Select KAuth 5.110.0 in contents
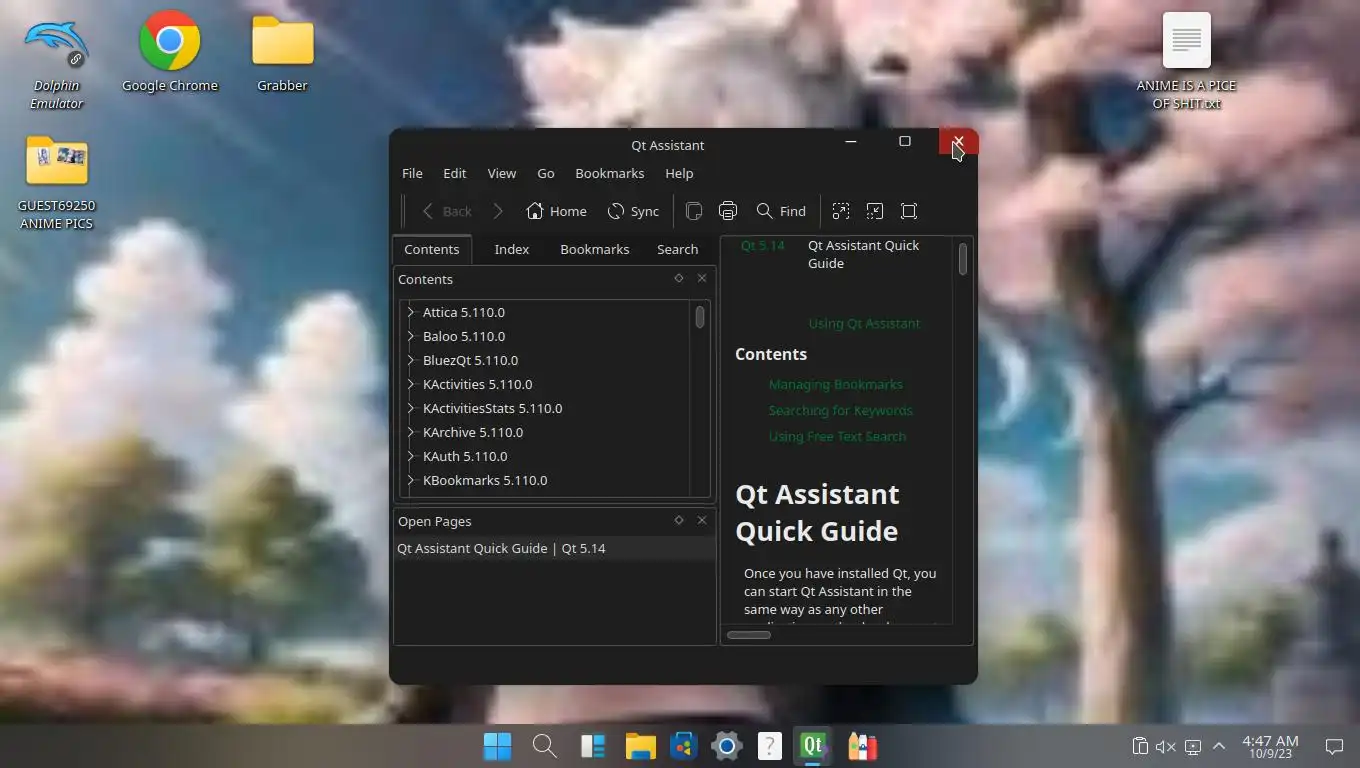This screenshot has width=1360, height=768. pos(465,456)
